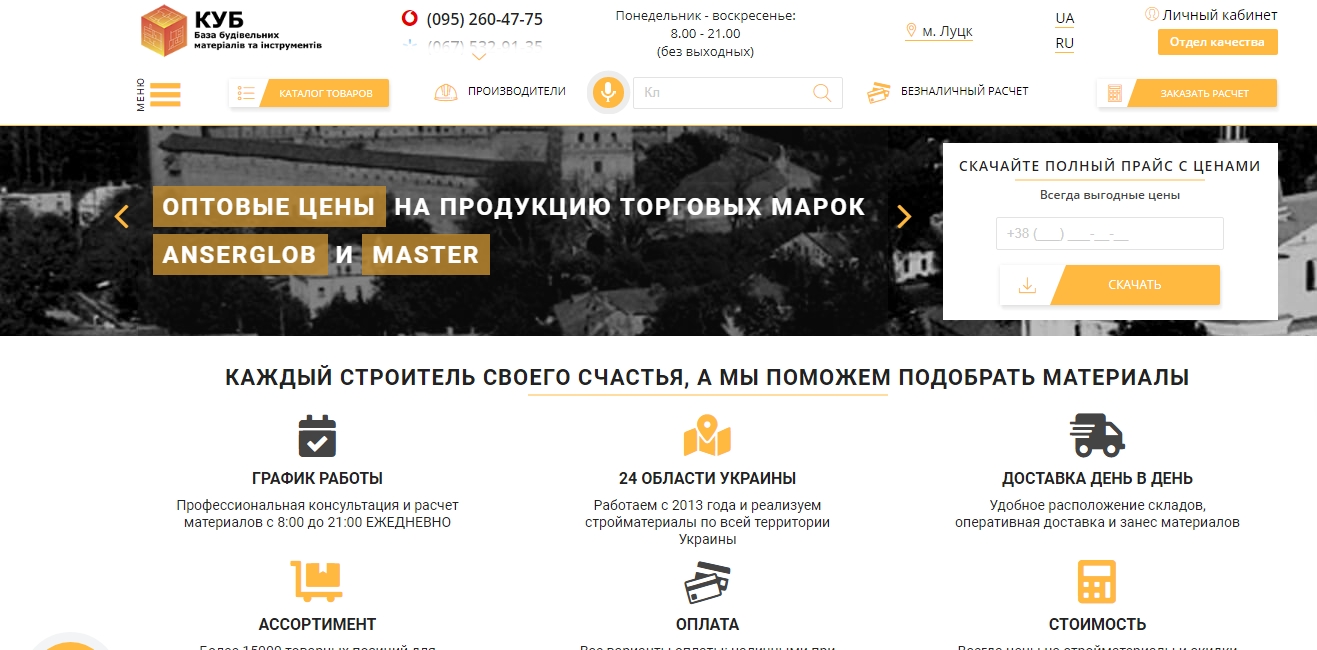This screenshot has width=1317, height=650.
Task: Click the location pin icon near м. Луцк
Action: 911,31
